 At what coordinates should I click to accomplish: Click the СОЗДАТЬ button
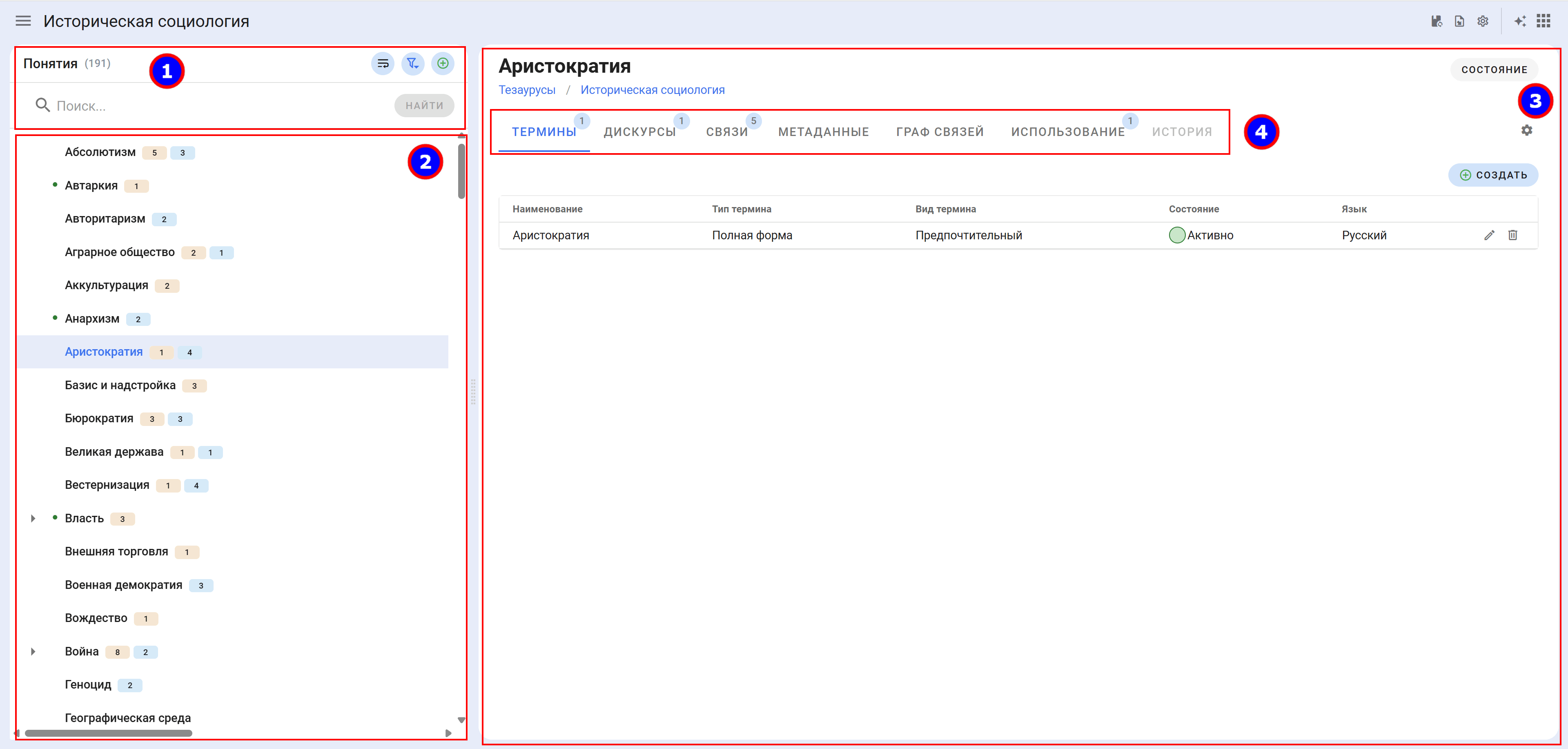click(1493, 175)
